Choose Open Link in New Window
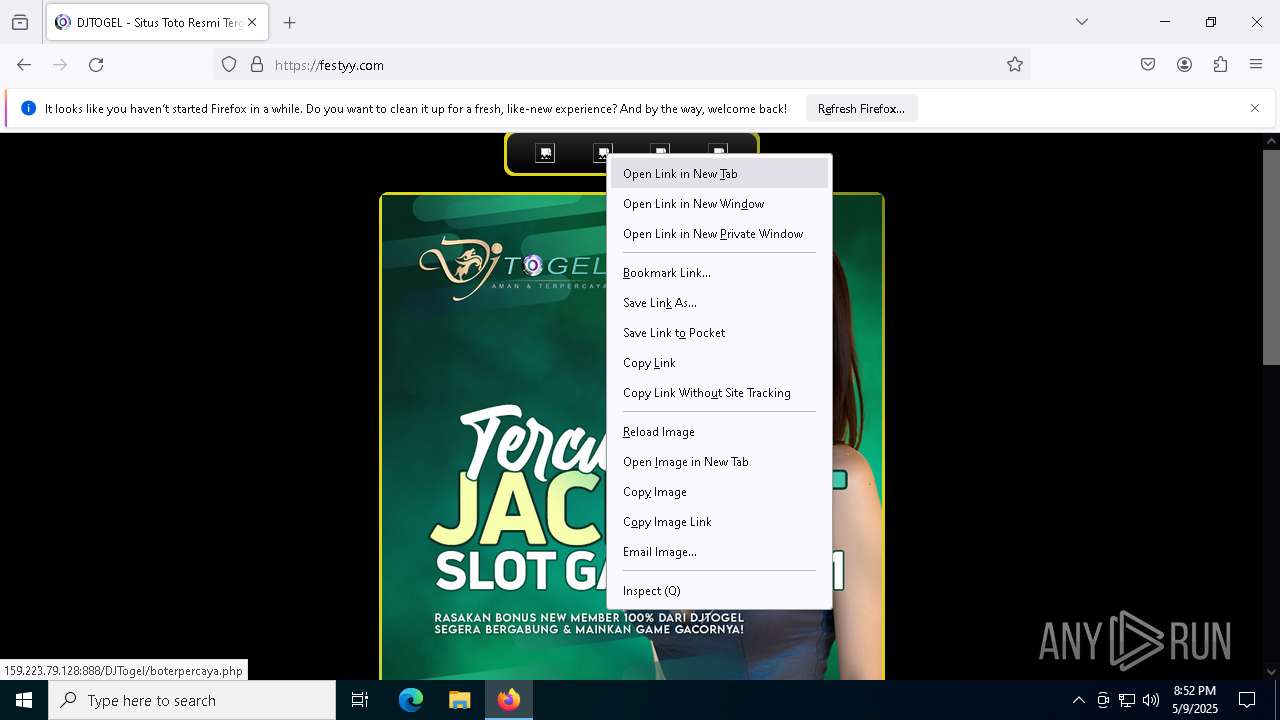Viewport: 1280px width, 720px height. (719, 204)
